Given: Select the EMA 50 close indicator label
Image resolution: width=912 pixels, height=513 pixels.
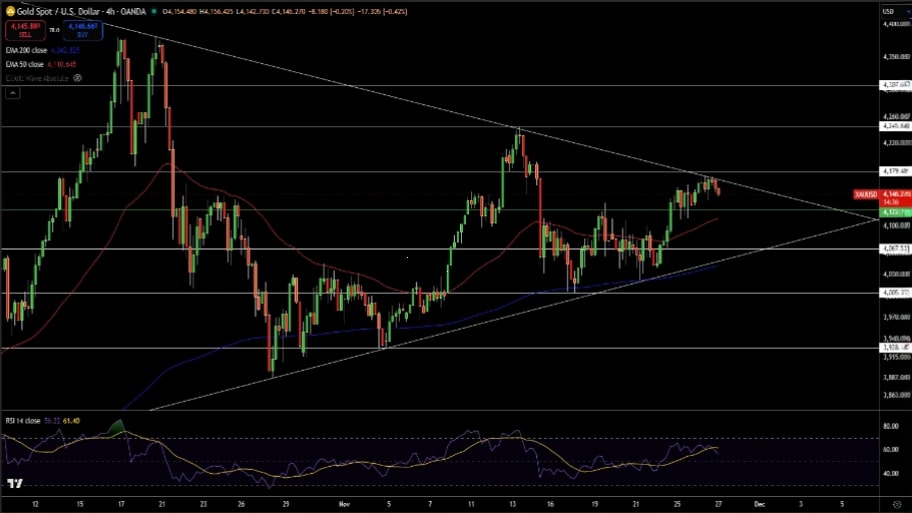Looking at the screenshot, I should [27, 62].
